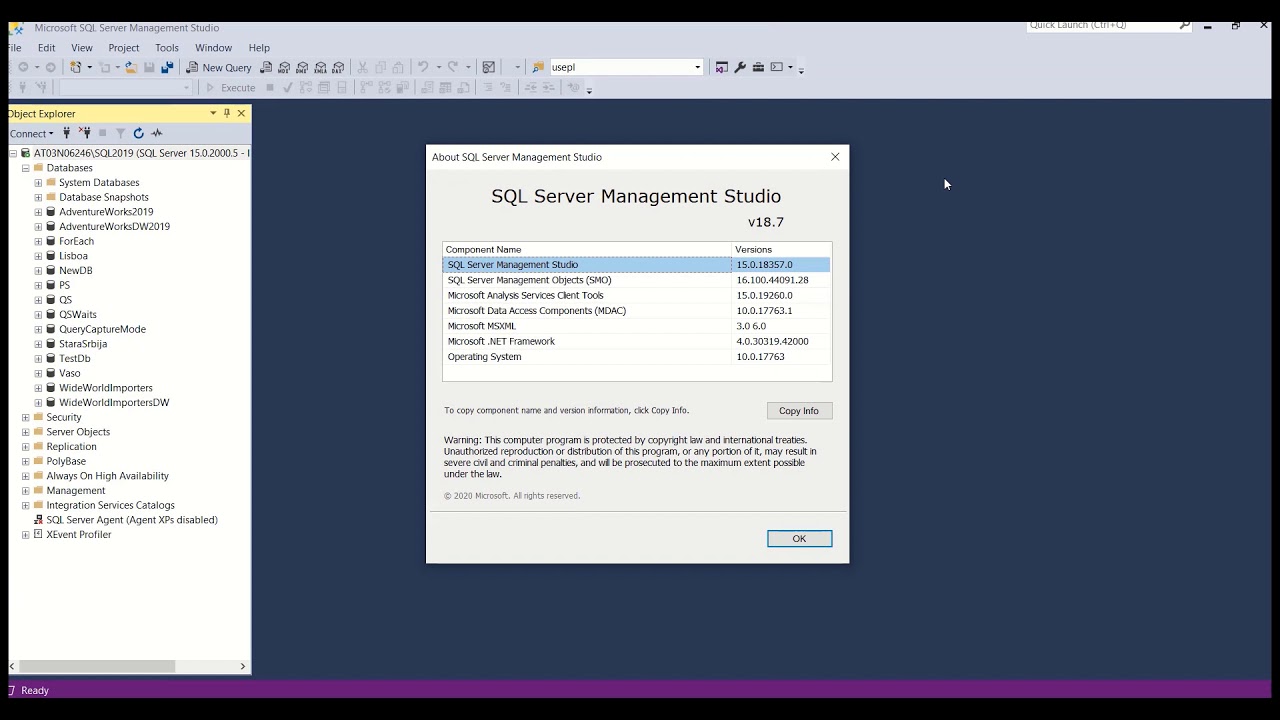
Task: Click the Activity Monitor icon in Object Explorer
Action: click(157, 133)
